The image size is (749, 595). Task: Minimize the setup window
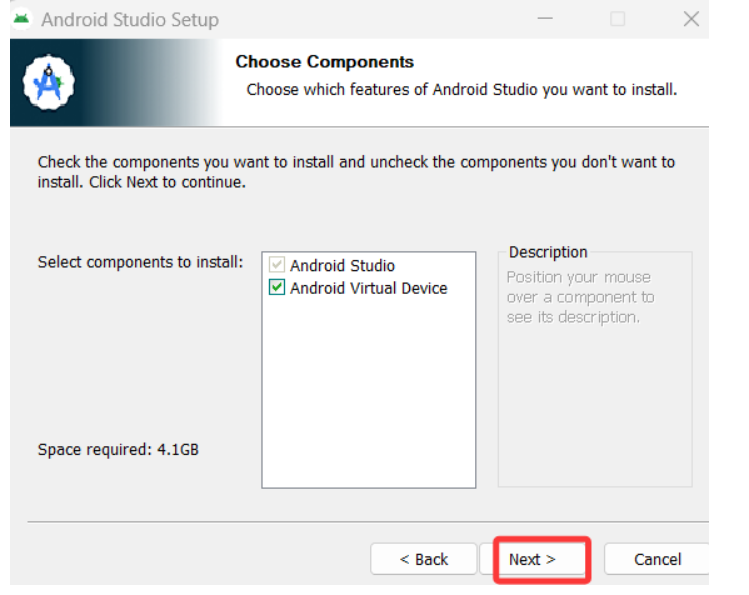coord(545,19)
